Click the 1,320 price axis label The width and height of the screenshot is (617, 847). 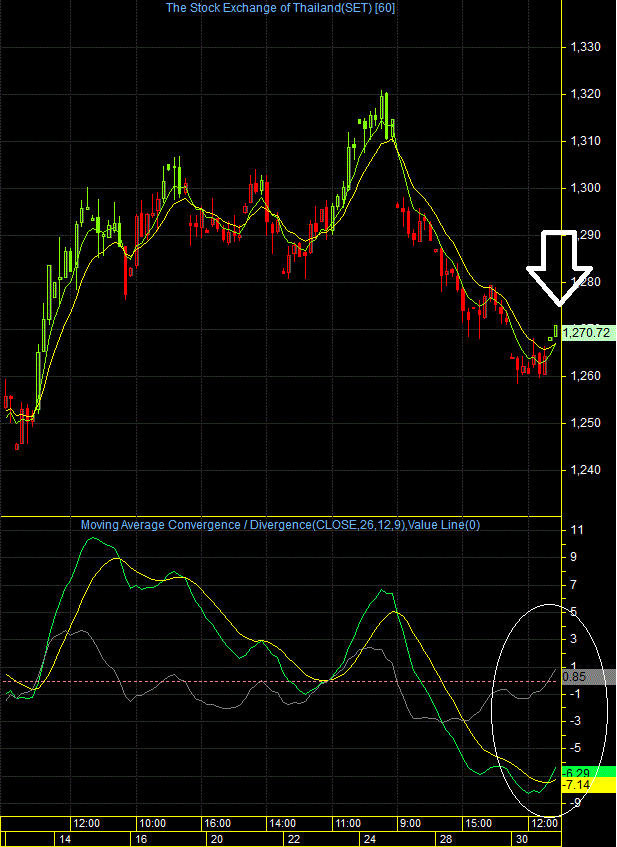[586, 95]
